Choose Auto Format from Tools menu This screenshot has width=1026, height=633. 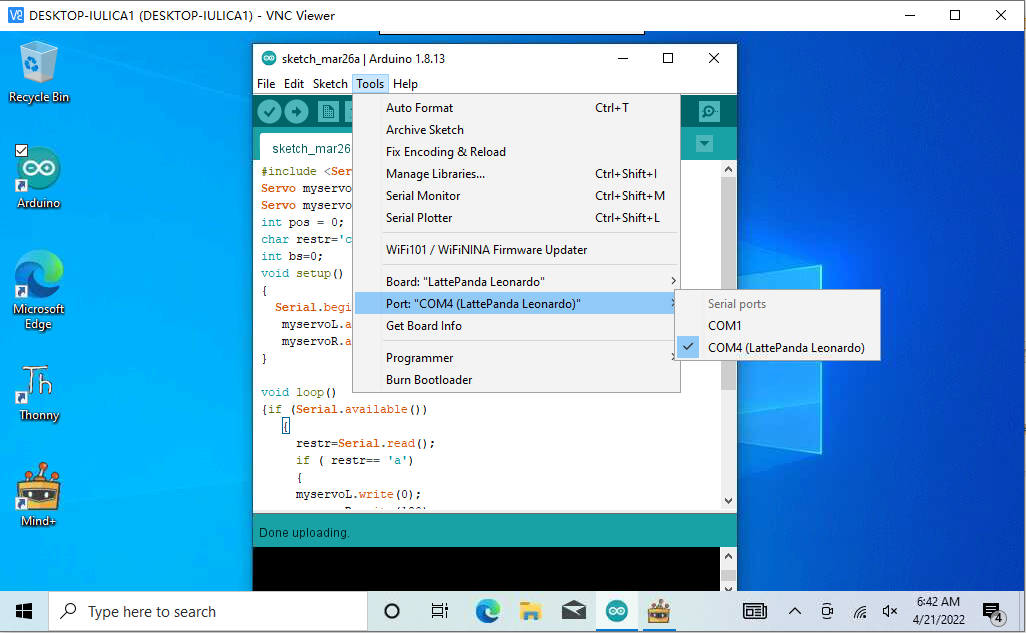point(516,108)
